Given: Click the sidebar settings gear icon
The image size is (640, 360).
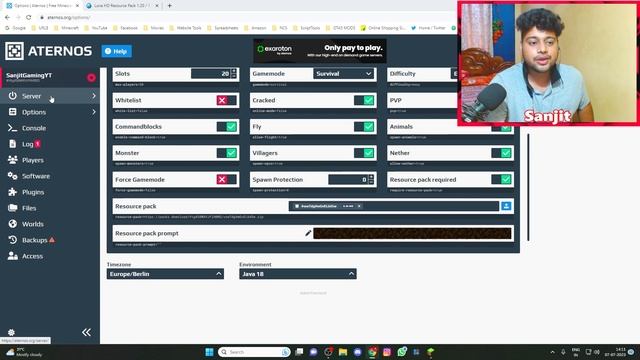Looking at the screenshot, I should [x=11, y=332].
